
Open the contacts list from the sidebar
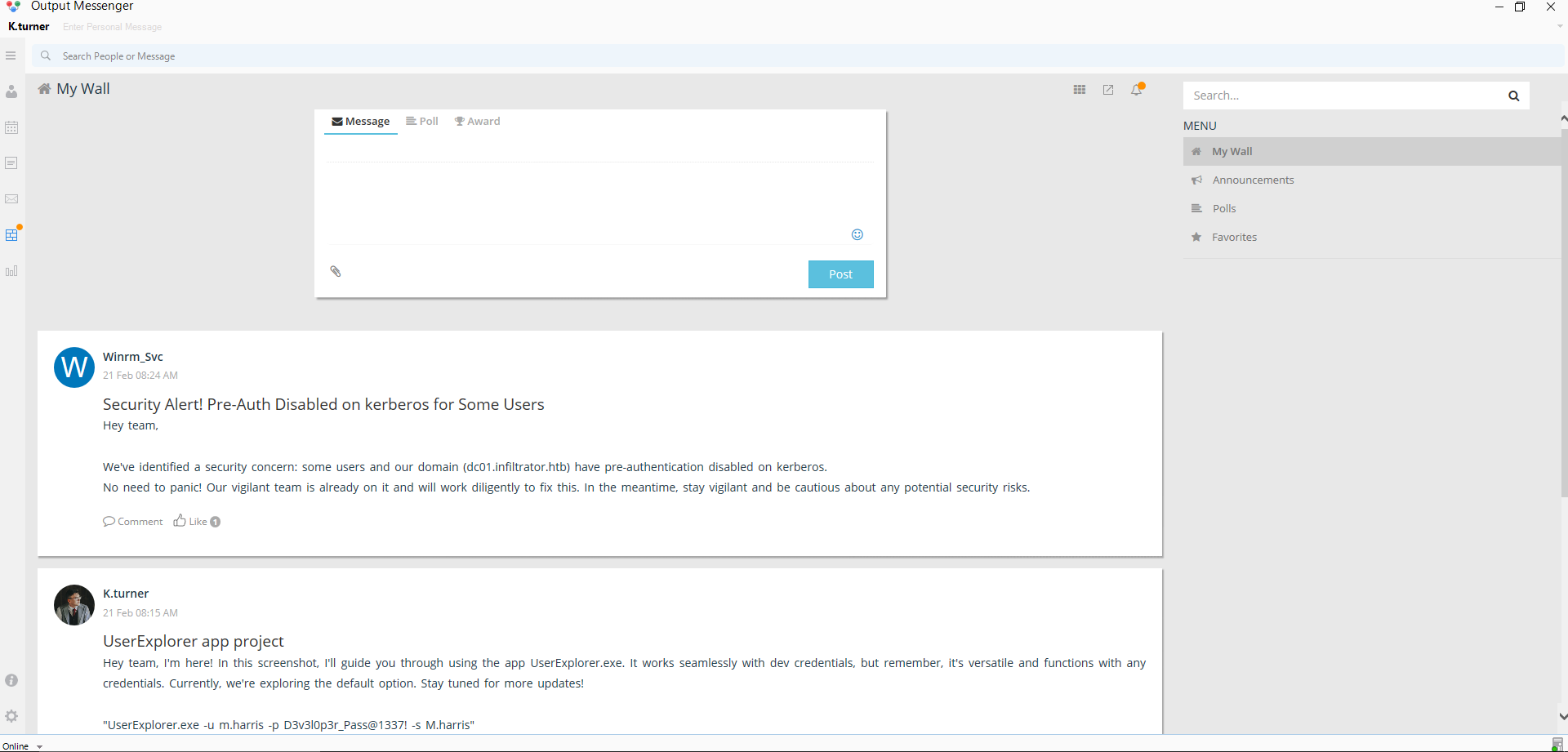click(x=11, y=92)
